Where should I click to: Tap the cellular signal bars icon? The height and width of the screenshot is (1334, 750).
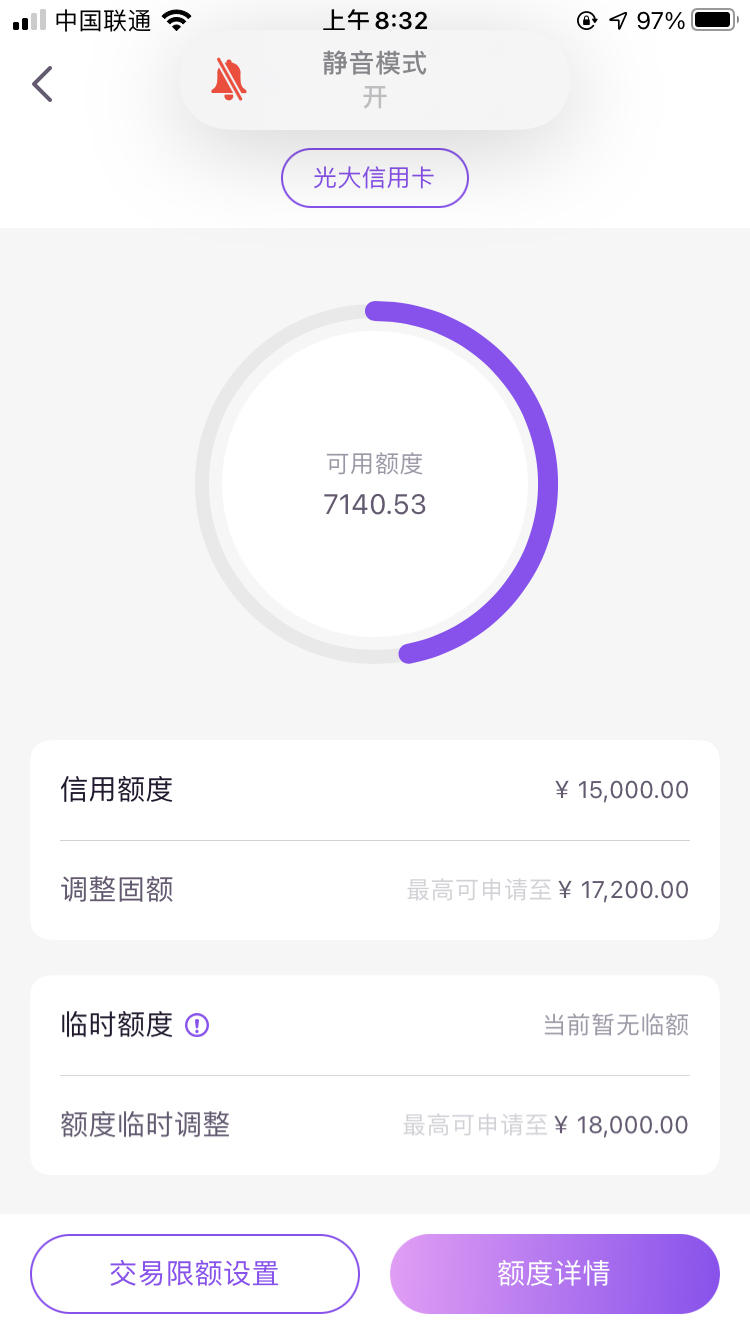pyautogui.click(x=29, y=20)
